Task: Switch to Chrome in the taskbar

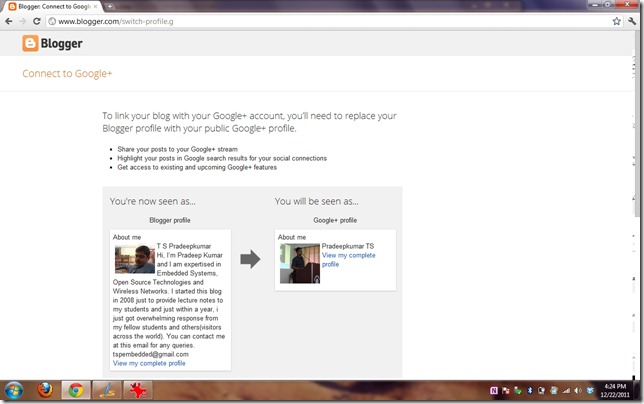Action: click(76, 390)
